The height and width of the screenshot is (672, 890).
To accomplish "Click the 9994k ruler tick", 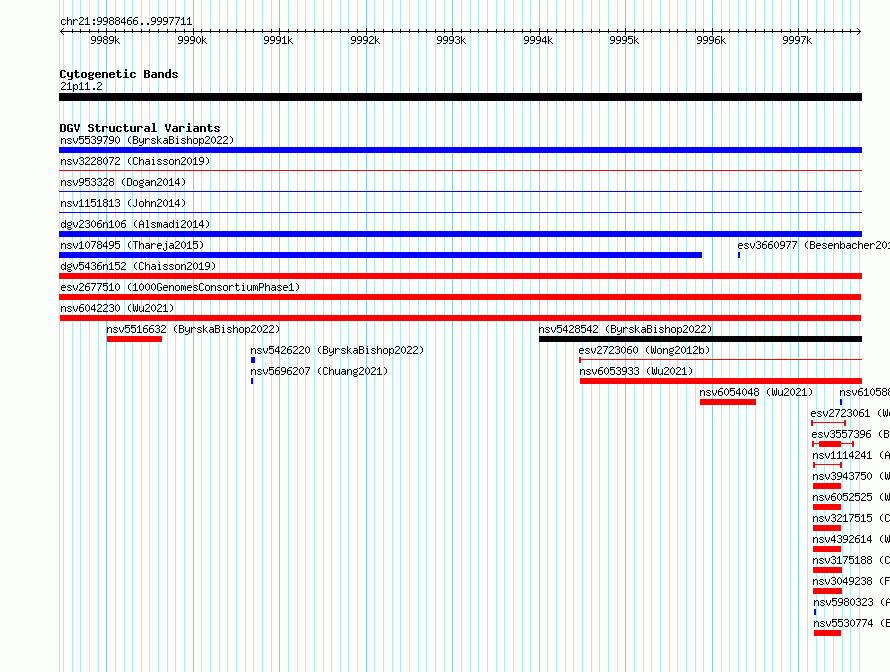I will click(x=538, y=40).
